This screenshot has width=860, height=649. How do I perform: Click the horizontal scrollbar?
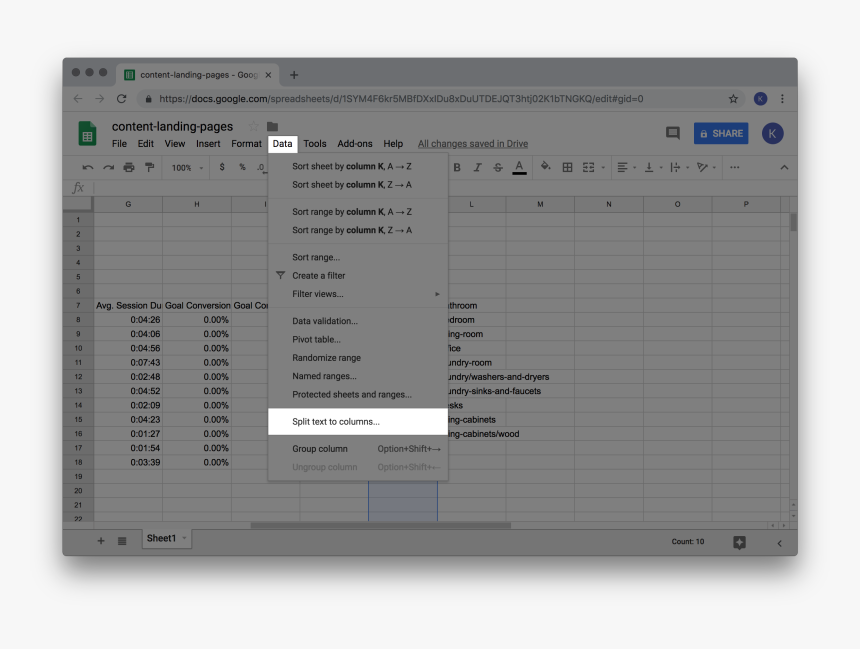click(381, 525)
